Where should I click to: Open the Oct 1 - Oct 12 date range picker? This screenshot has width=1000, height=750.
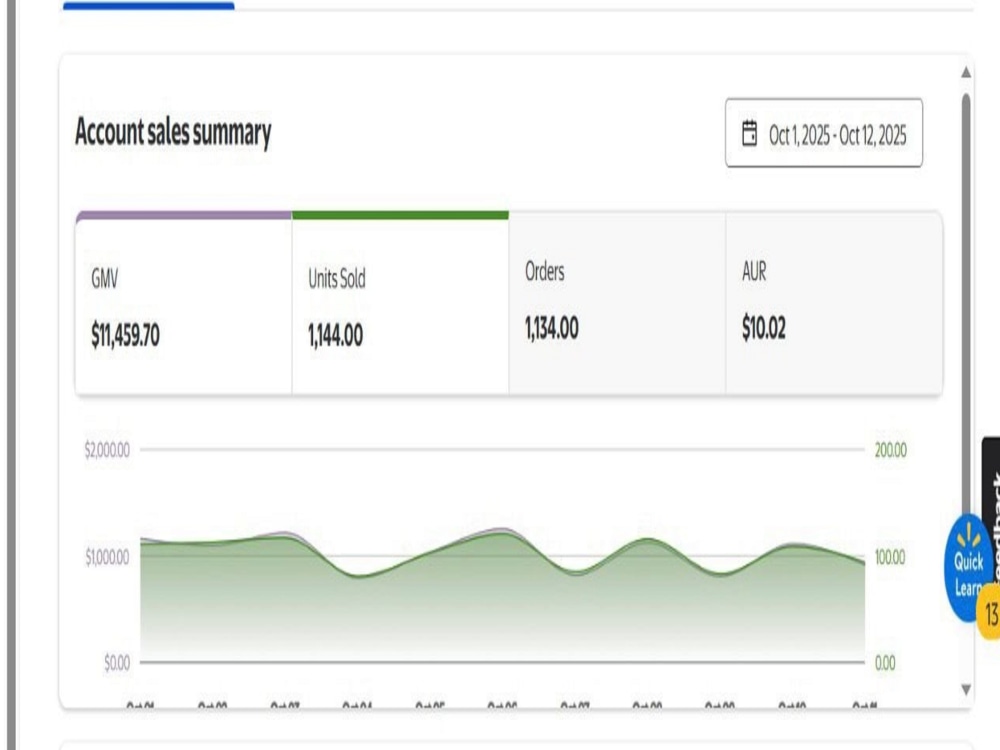click(x=823, y=133)
